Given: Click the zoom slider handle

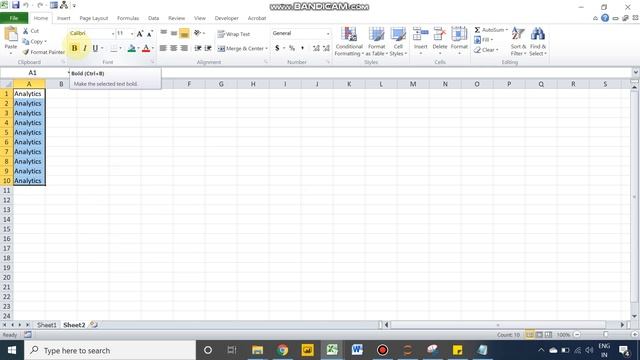Looking at the screenshot, I should pyautogui.click(x=606, y=335).
